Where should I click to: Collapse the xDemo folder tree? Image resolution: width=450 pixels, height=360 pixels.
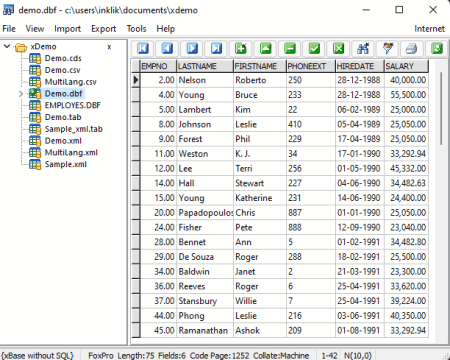(7, 46)
